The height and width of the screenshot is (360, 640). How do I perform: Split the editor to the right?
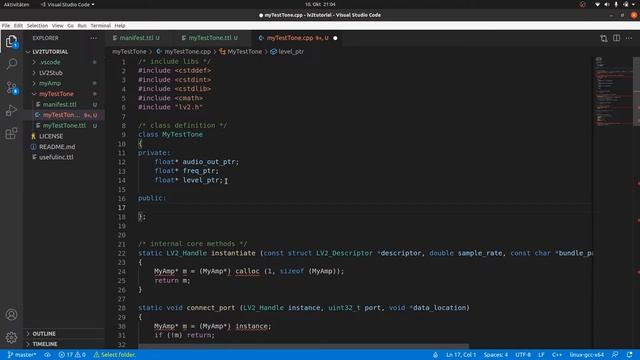click(616, 38)
